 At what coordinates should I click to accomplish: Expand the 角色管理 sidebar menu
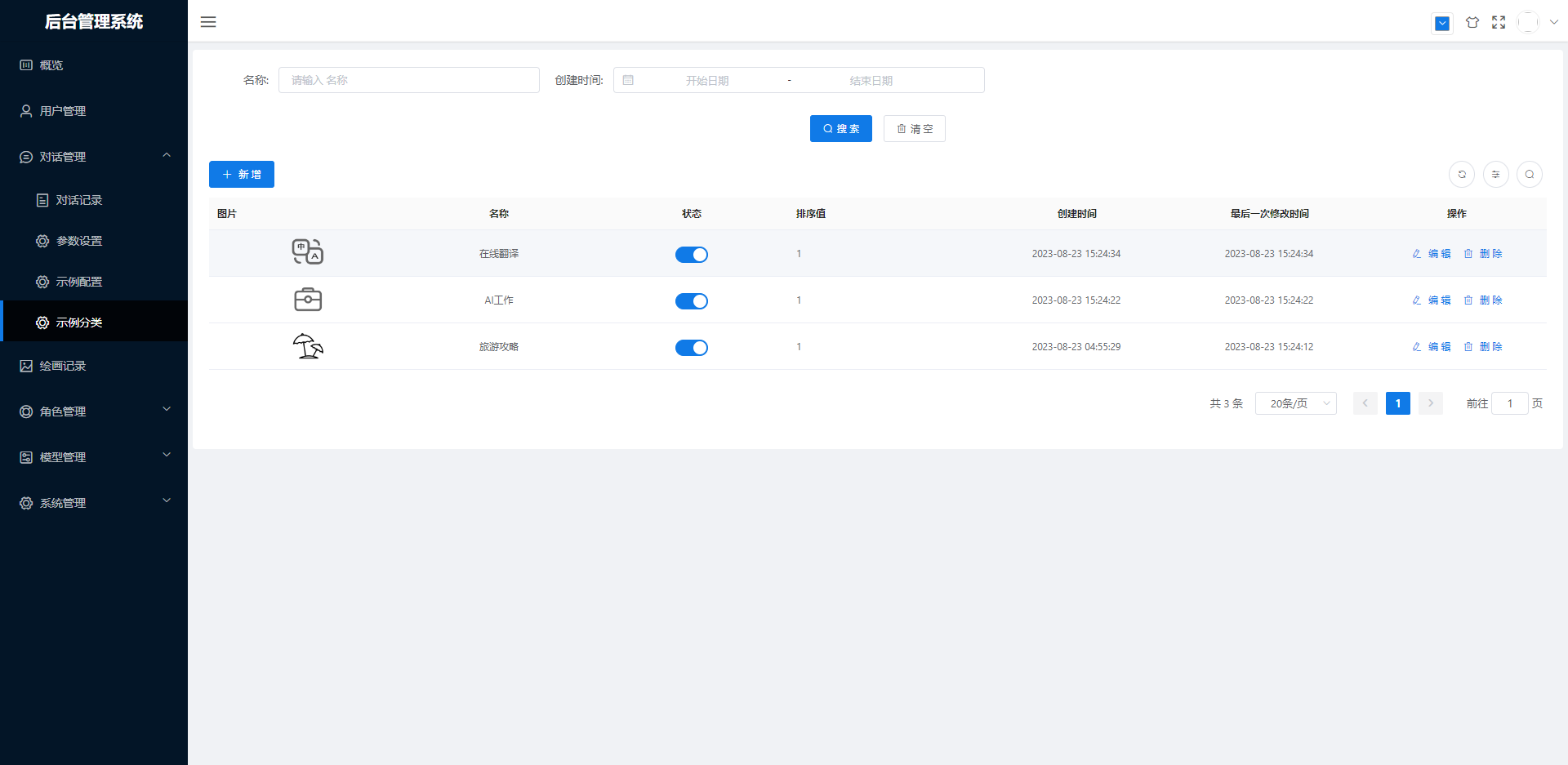[x=94, y=411]
